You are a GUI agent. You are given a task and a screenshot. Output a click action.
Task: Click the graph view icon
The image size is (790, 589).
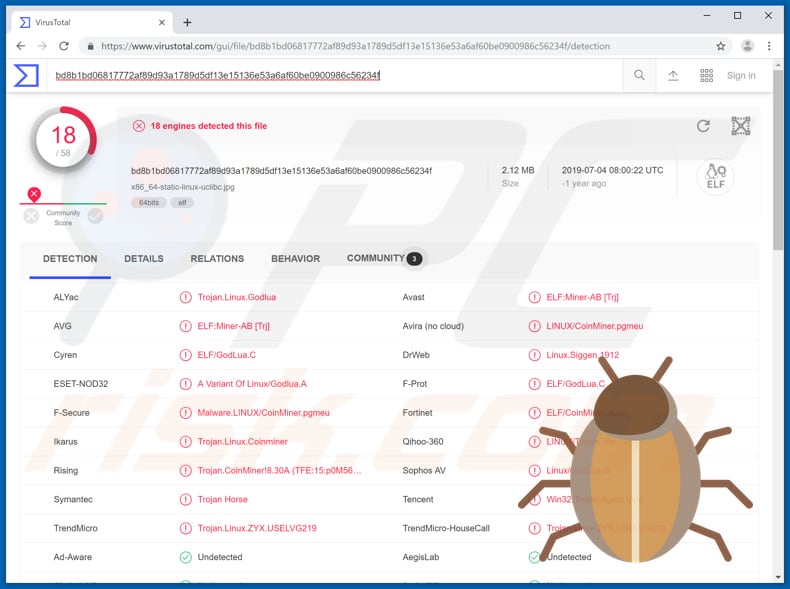(x=741, y=126)
